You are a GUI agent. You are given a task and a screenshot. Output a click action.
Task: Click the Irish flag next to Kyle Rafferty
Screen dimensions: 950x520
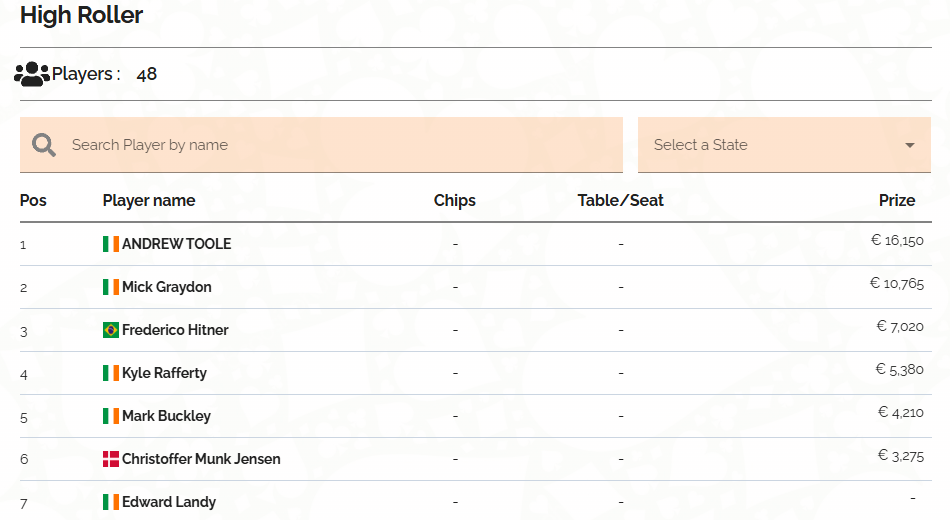pos(111,373)
